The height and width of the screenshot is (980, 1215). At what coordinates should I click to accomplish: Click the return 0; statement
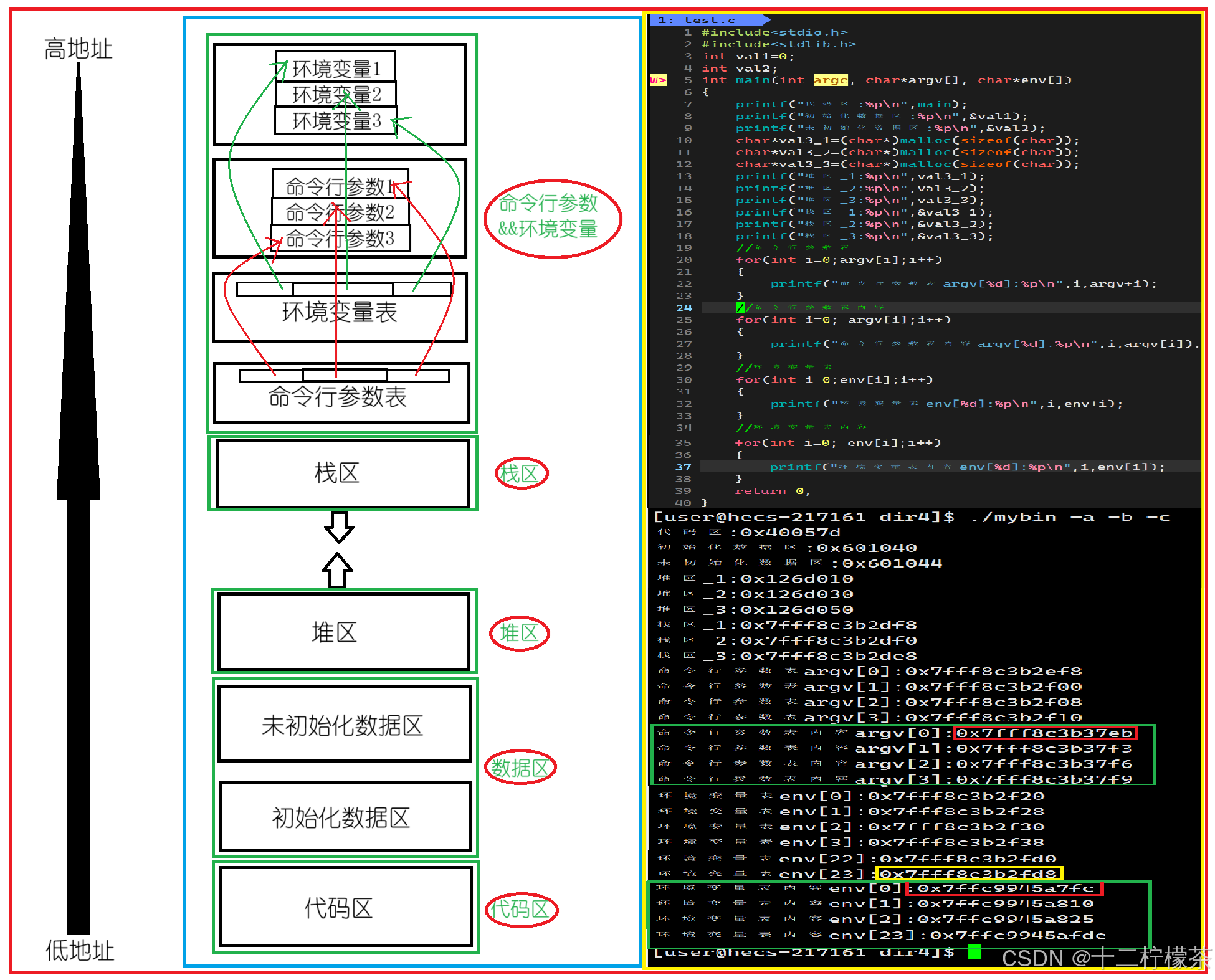click(773, 492)
